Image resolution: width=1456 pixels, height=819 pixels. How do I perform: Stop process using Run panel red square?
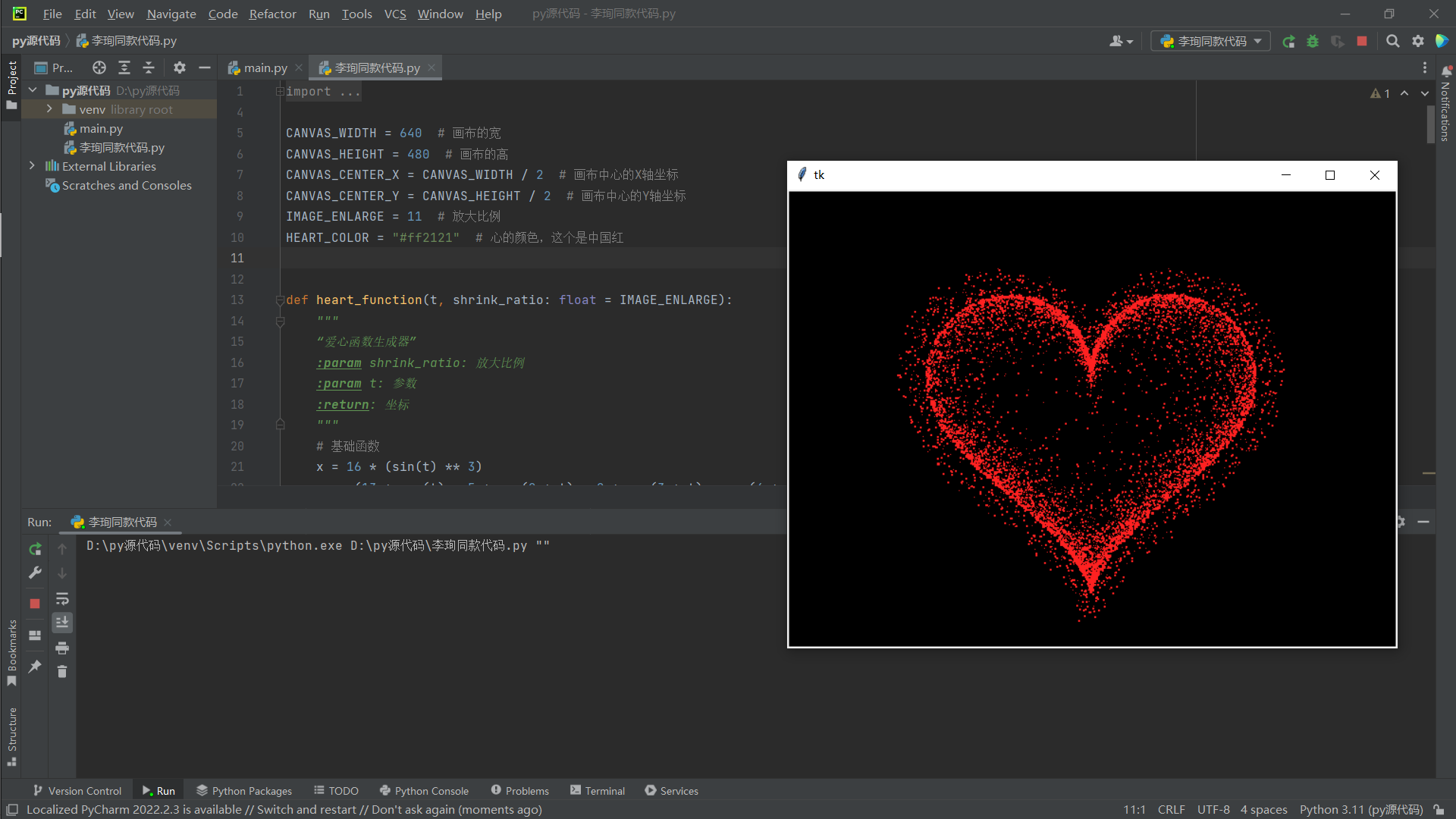click(x=35, y=604)
